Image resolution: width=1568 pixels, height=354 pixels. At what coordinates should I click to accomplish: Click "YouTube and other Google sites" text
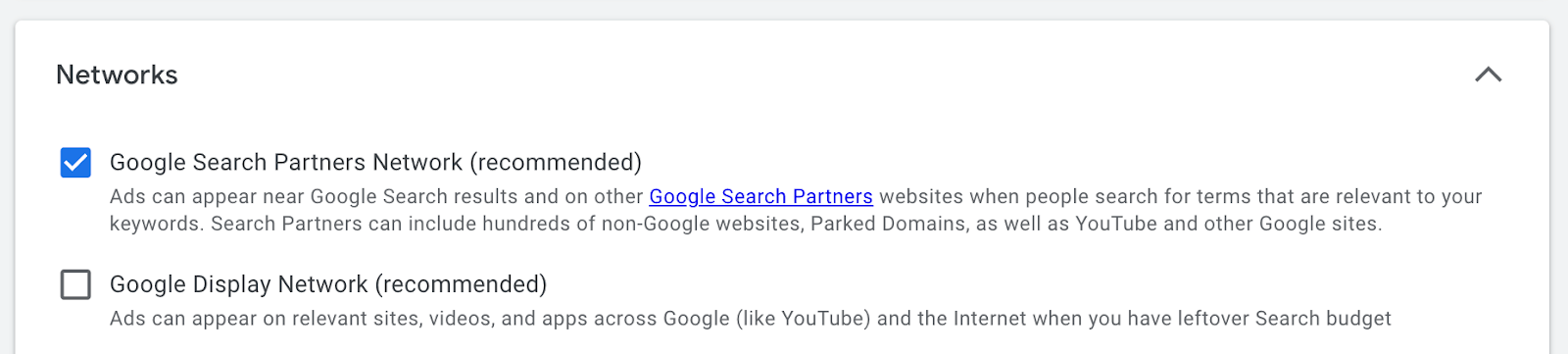(x=1228, y=224)
